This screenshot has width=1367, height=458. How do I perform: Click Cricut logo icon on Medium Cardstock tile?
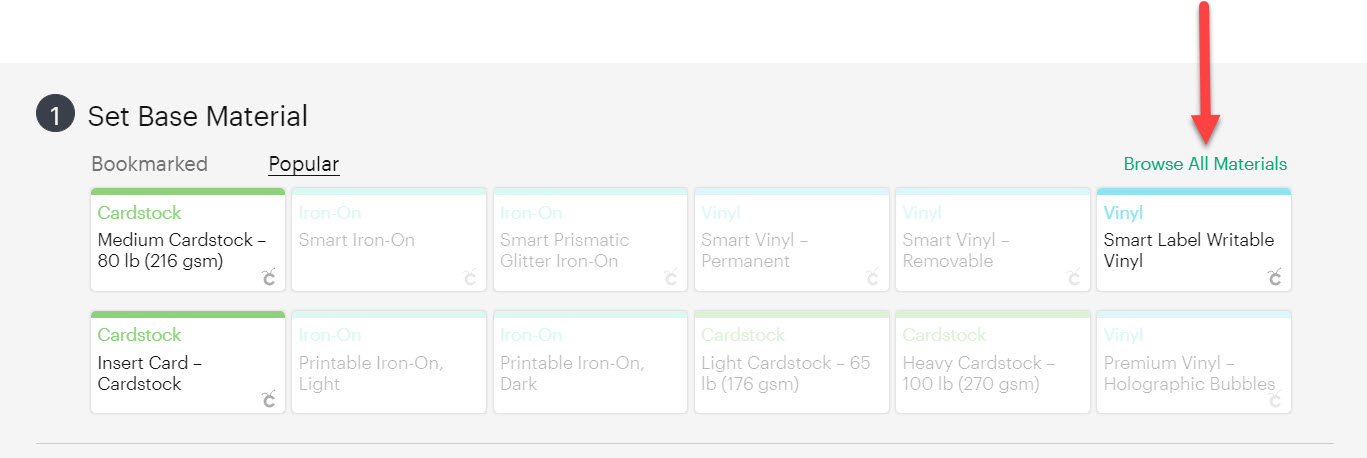(268, 277)
